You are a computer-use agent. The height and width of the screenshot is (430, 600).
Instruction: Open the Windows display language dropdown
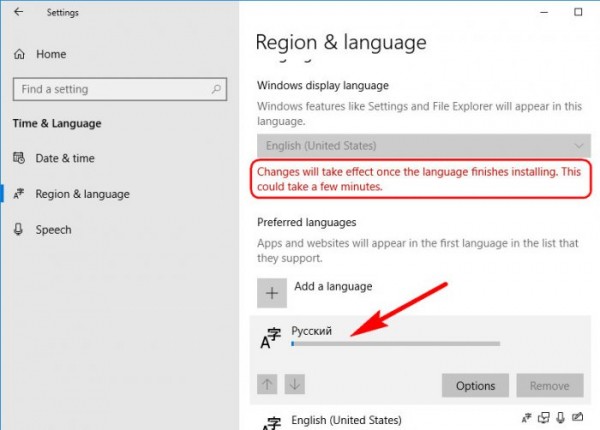coord(424,145)
